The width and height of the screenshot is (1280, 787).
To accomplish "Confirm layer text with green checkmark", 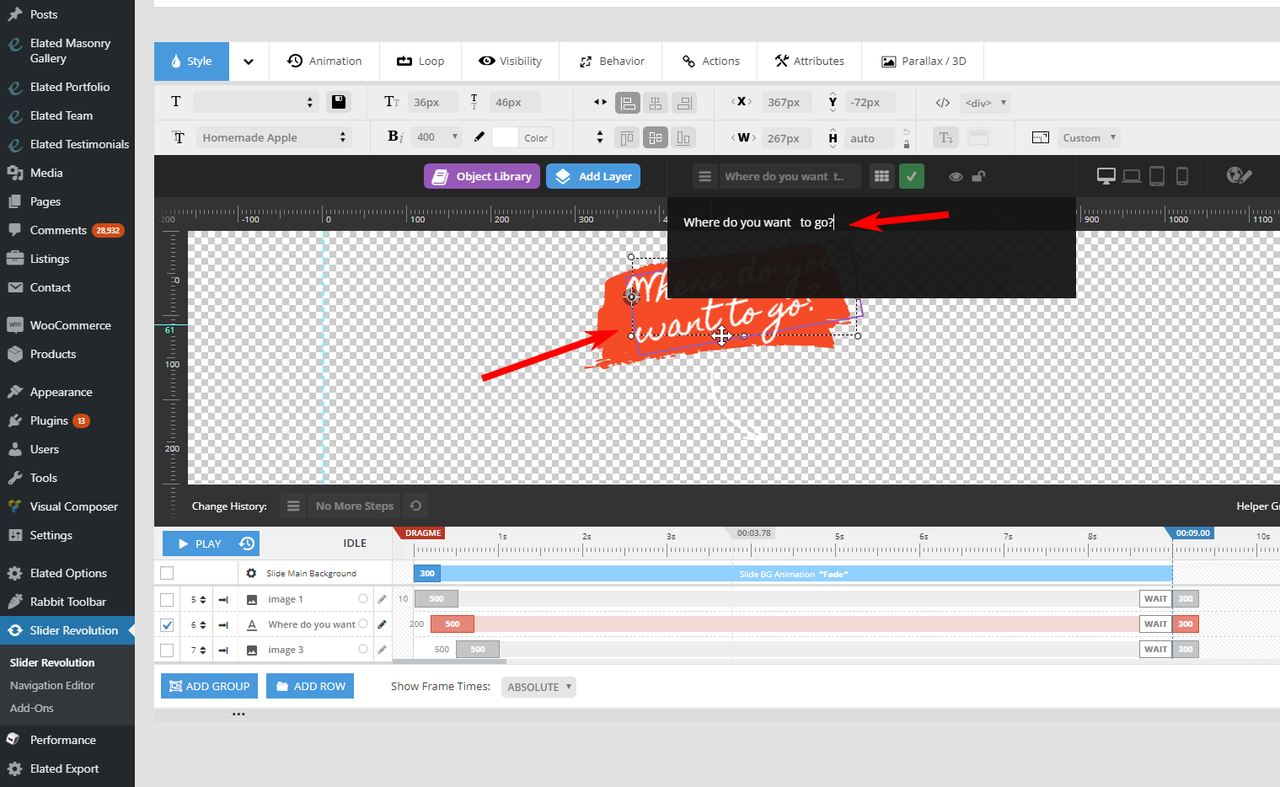I will click(912, 176).
